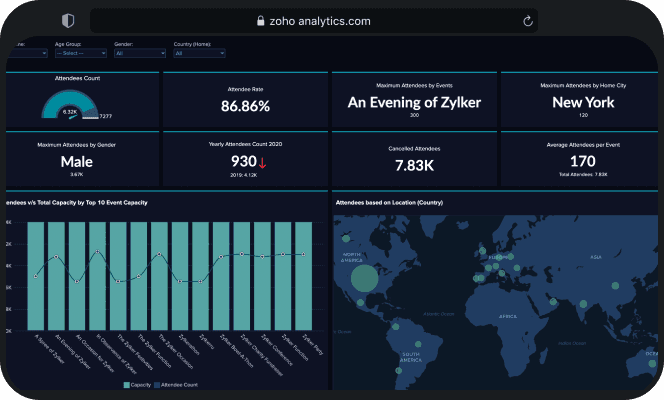664x400 pixels.
Task: Click the red down arrow next to 930
Action: click(x=262, y=163)
